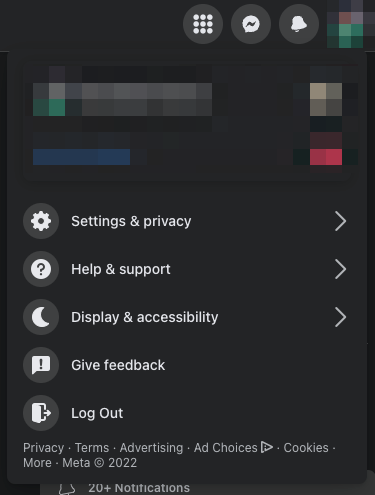Open the nine-dot apps menu grid
Viewport: 375px width, 495px height.
[203, 24]
